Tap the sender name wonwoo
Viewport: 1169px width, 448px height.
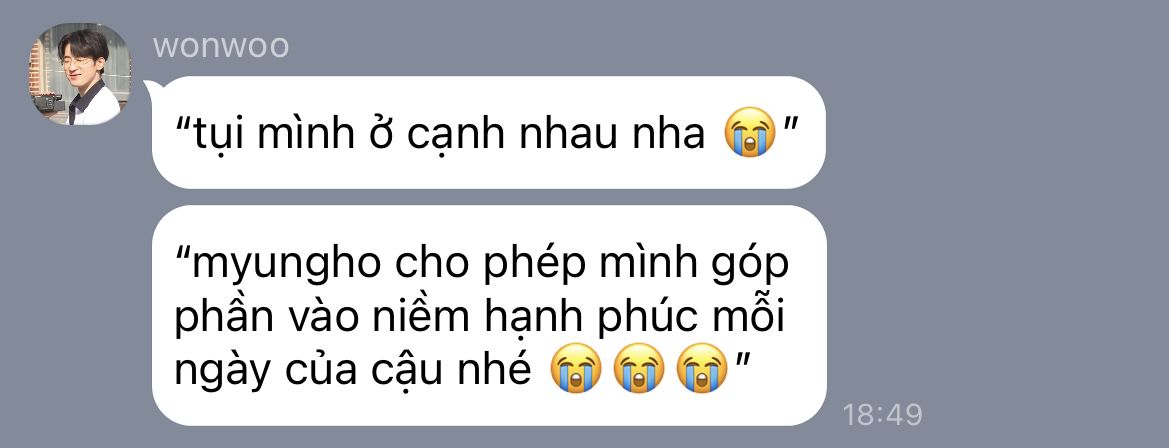click(221, 45)
